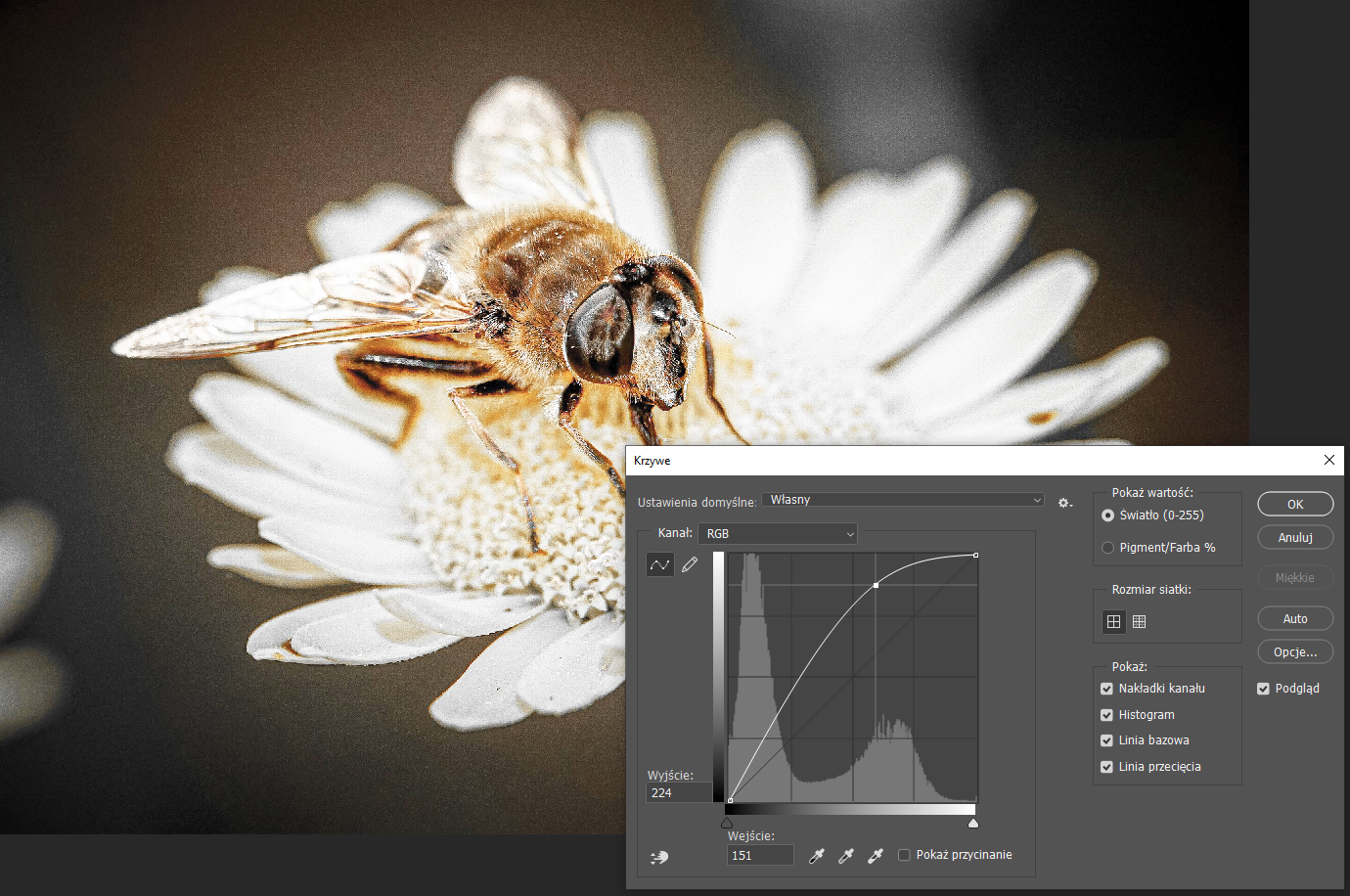
Task: Close the Krzywe dialog
Action: (x=1328, y=460)
